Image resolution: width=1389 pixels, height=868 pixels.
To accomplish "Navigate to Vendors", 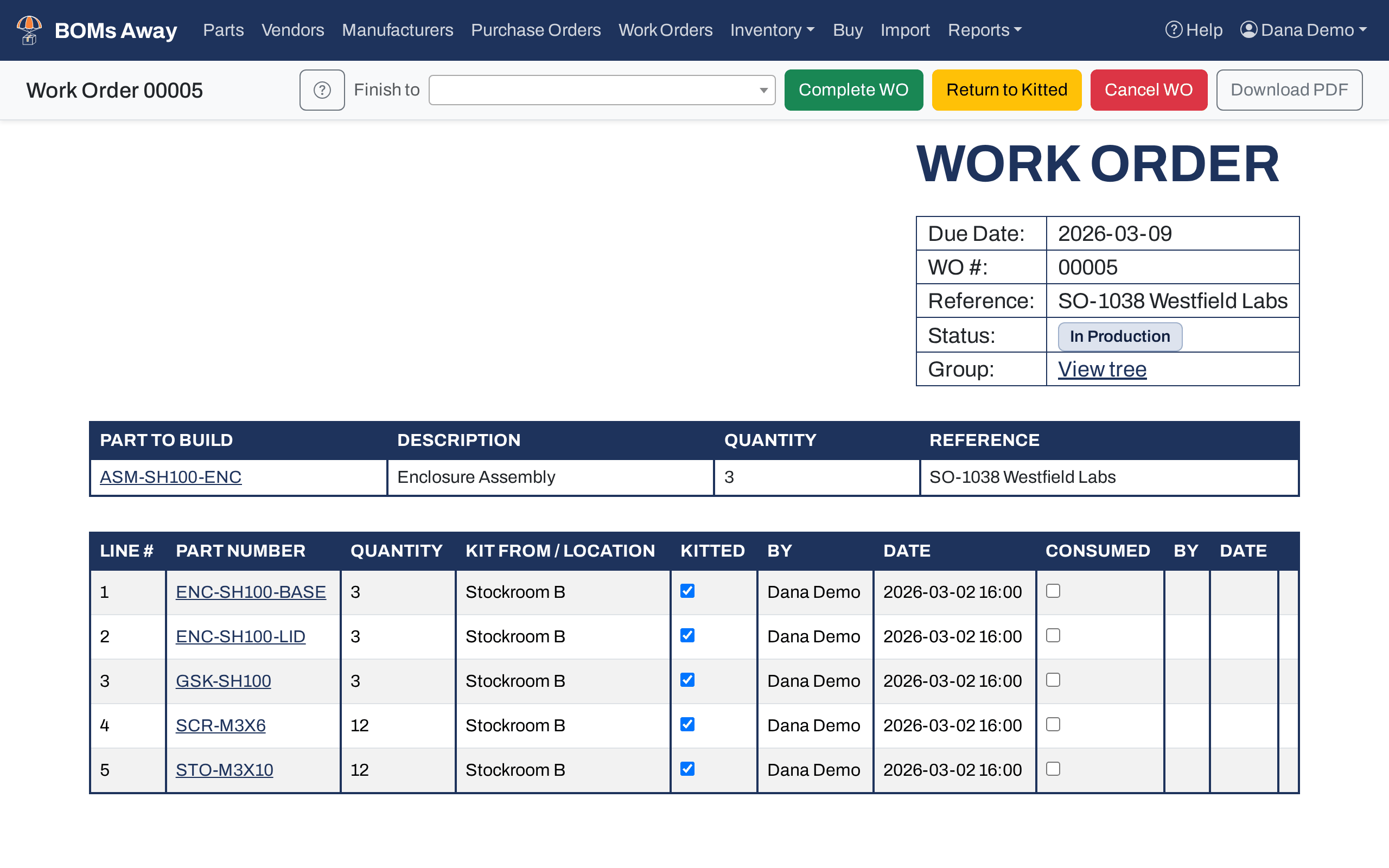I will [293, 30].
